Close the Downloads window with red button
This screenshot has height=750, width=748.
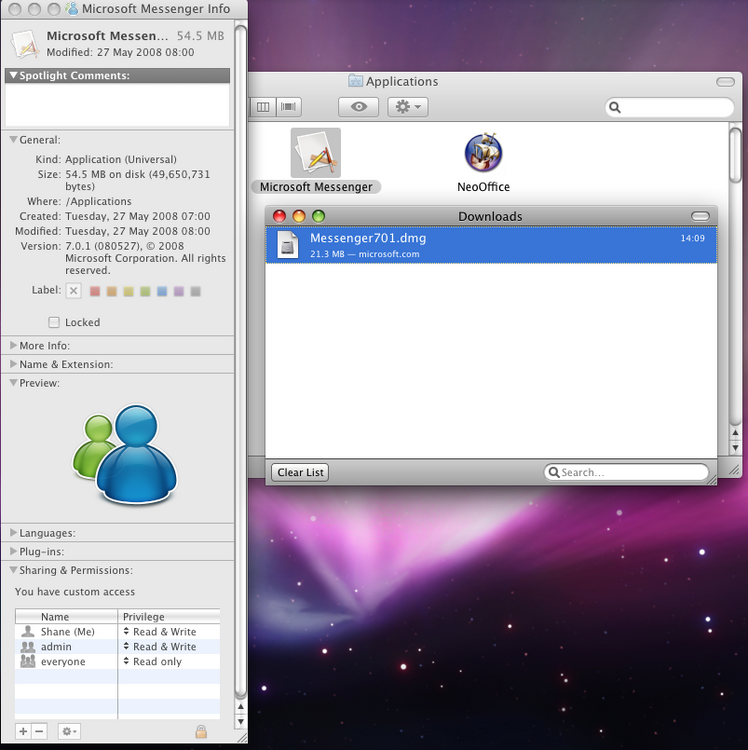point(279,216)
